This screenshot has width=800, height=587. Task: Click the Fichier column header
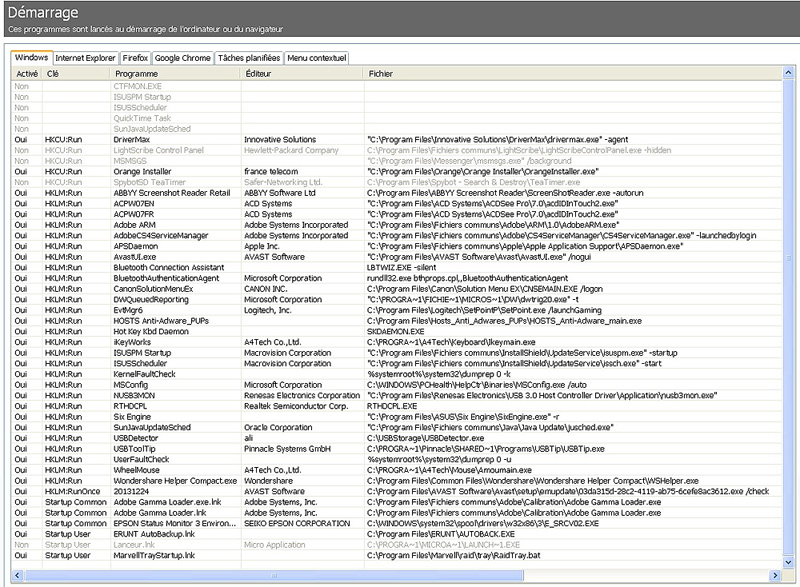coord(573,73)
